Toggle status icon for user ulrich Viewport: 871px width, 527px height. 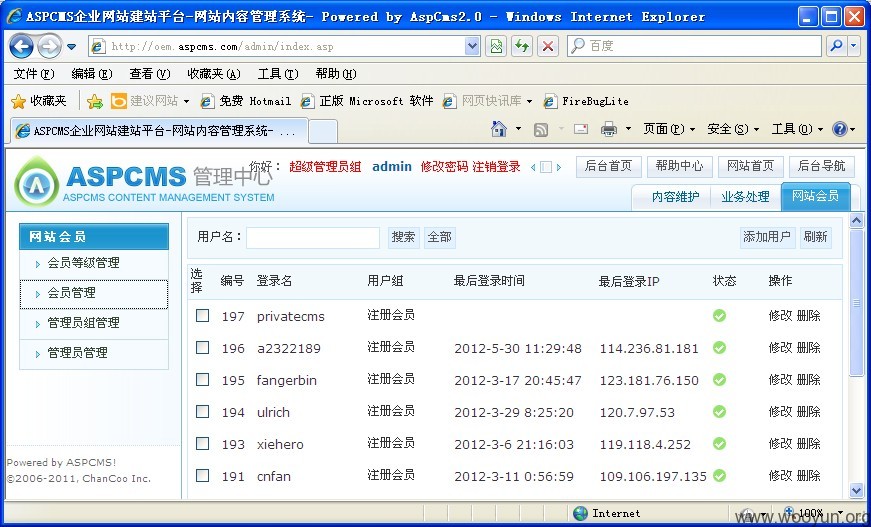pos(719,411)
